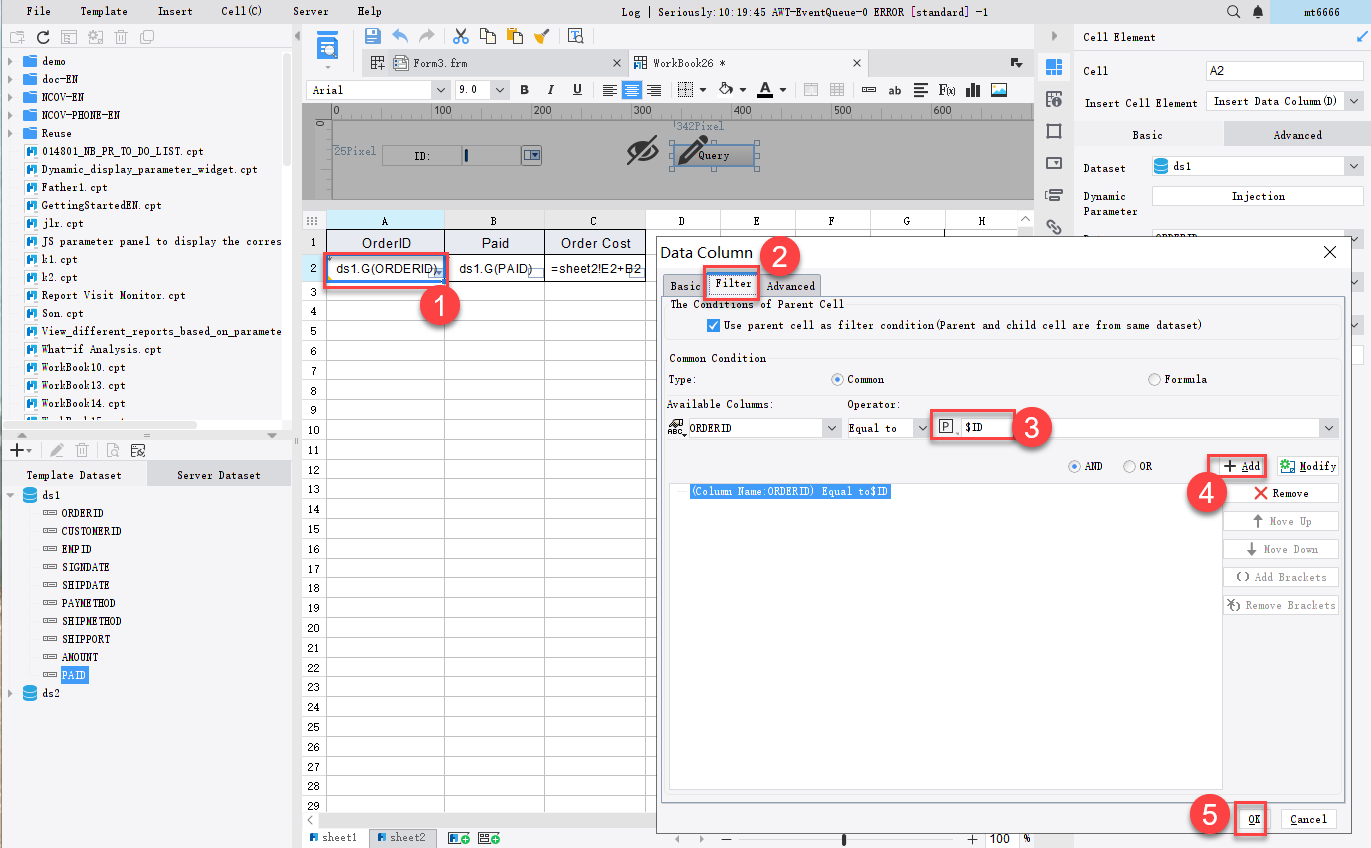
Task: Open the border settings toolbar icon
Action: [686, 89]
